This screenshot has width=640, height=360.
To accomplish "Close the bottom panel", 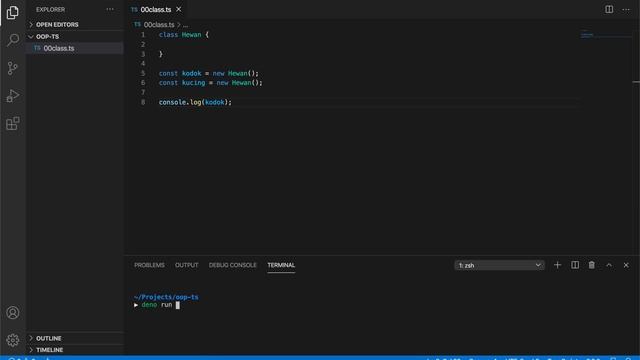I will (626, 265).
